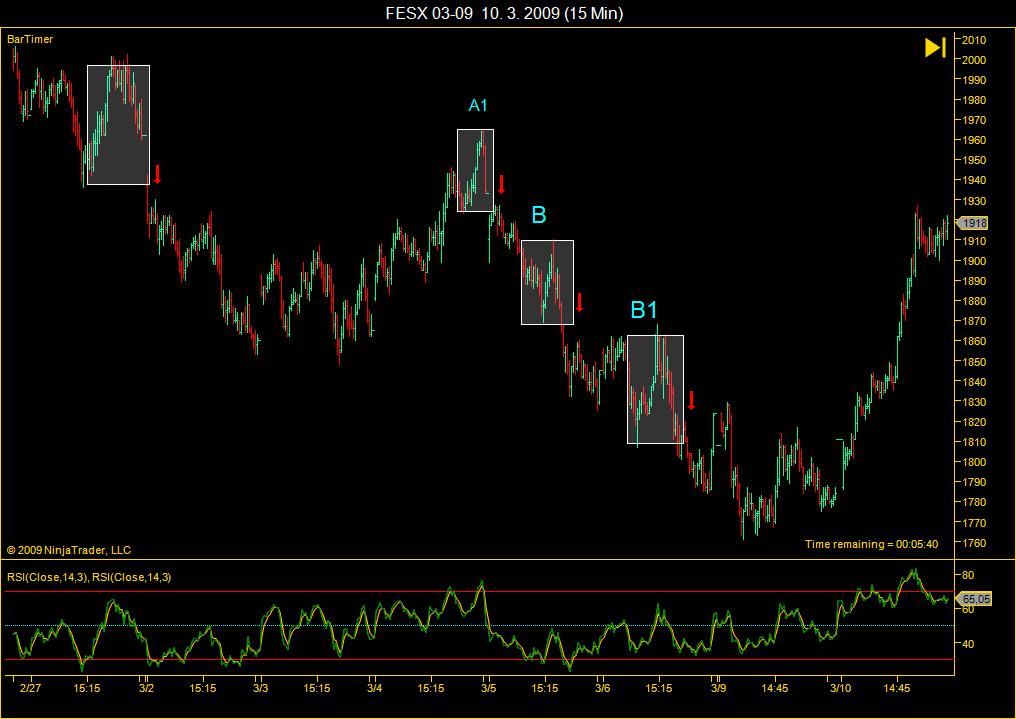The width and height of the screenshot is (1016, 719).
Task: Click the © 2009 NinjaTrader, LLC text
Action: pyautogui.click(x=69, y=550)
